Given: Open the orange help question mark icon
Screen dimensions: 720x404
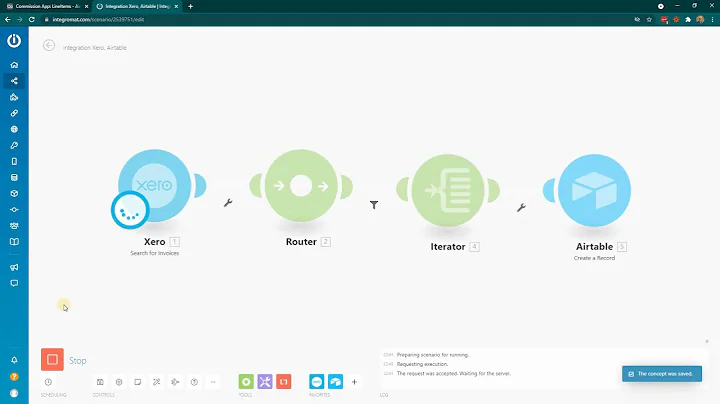Looking at the screenshot, I should [x=14, y=376].
